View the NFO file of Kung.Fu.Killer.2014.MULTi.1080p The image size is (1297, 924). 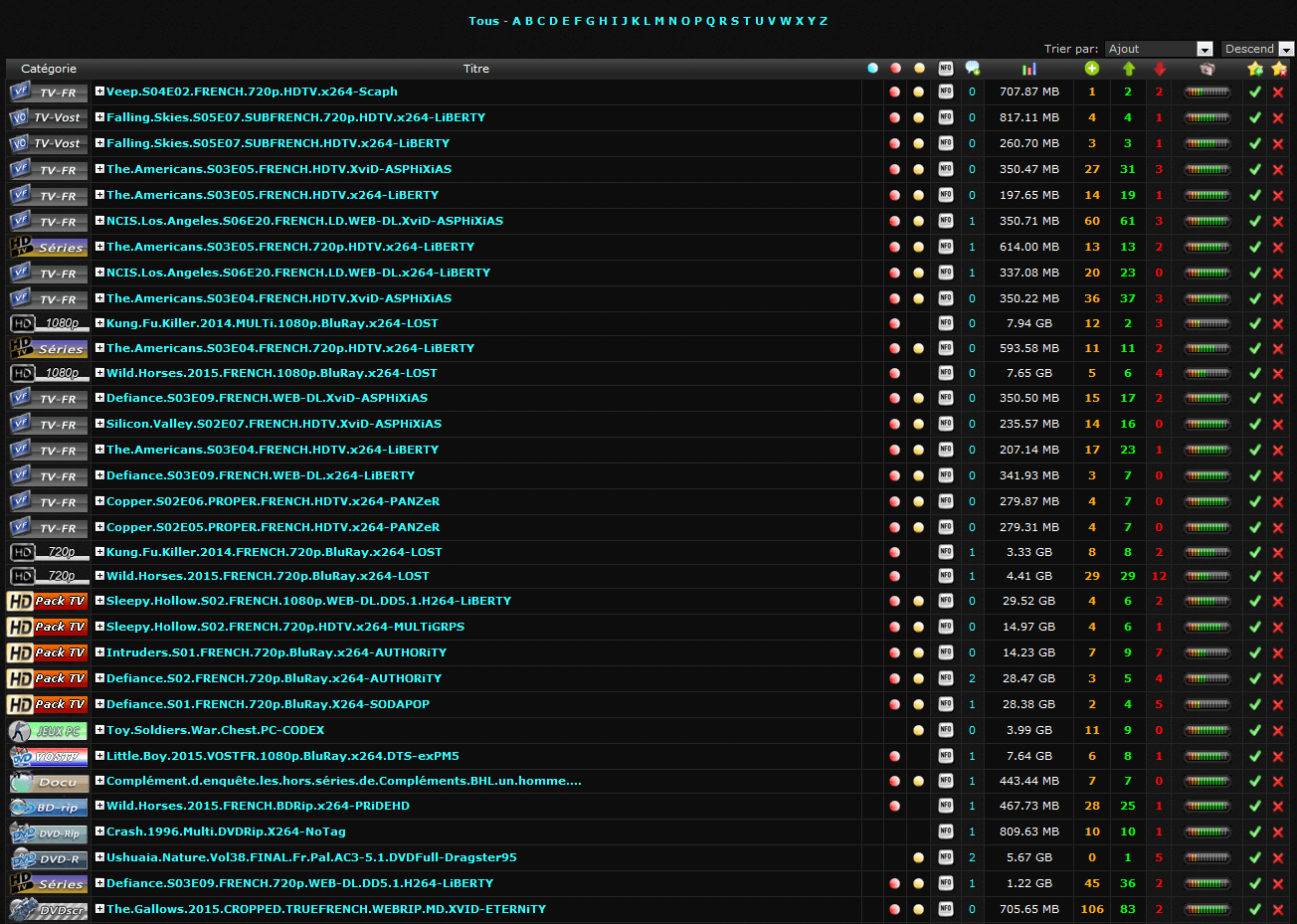tap(946, 323)
